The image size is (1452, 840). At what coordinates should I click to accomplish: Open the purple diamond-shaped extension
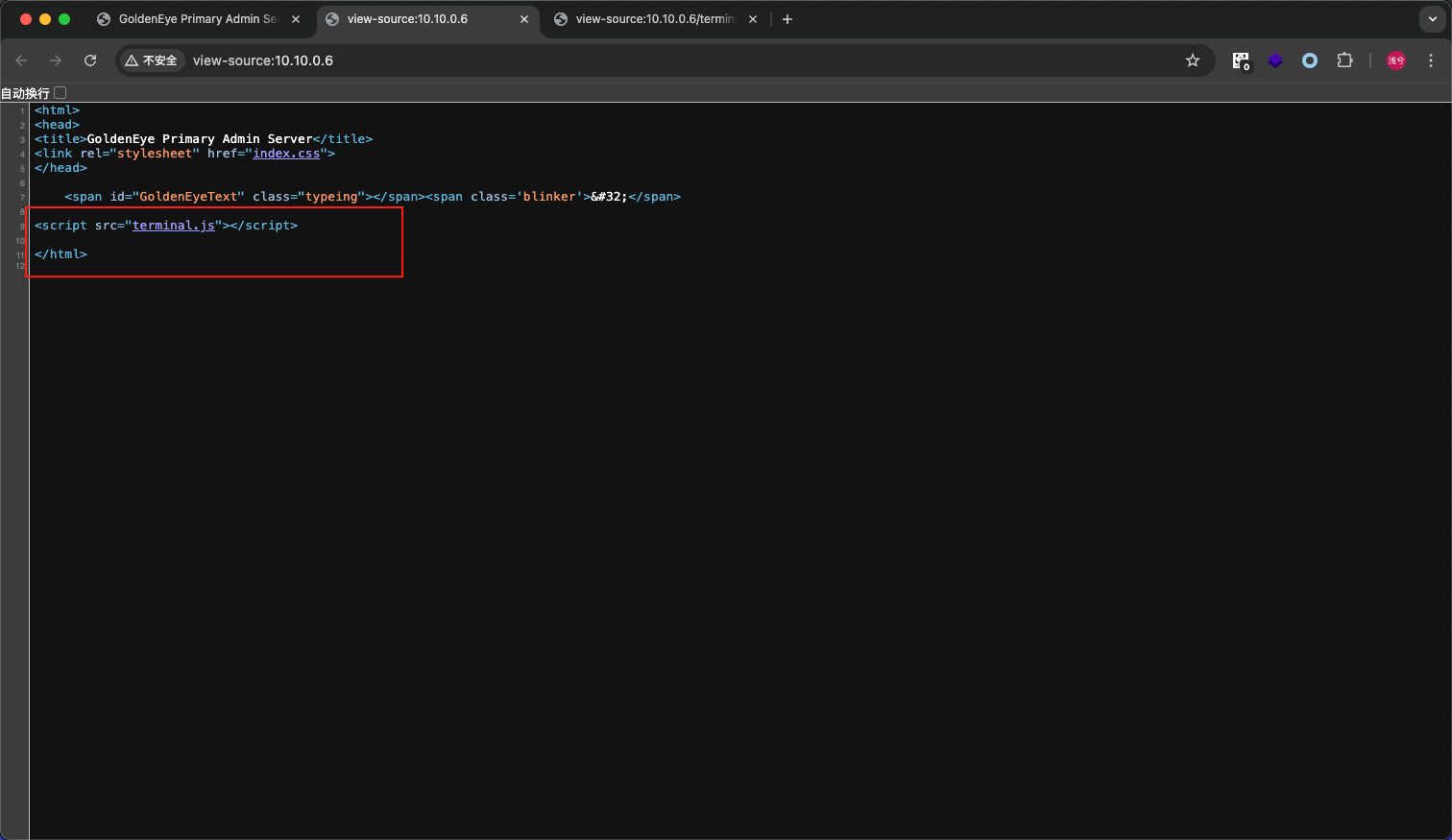pyautogui.click(x=1275, y=60)
